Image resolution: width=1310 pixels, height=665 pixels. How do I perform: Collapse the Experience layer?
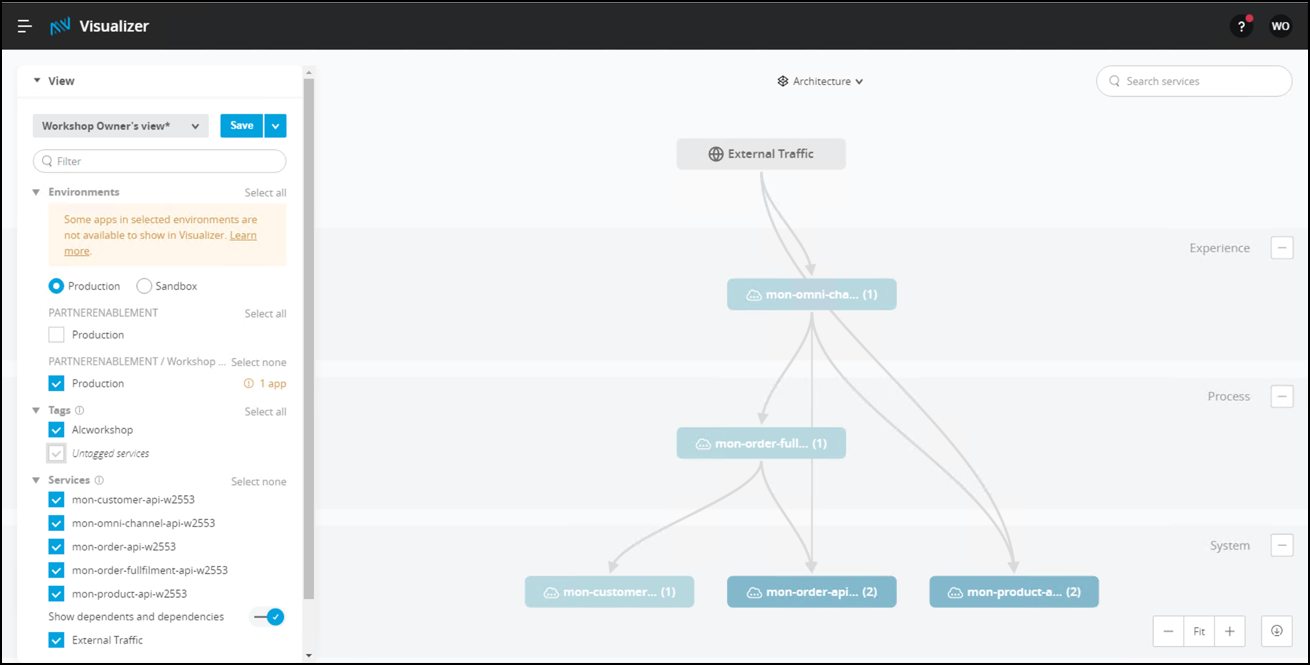1282,248
